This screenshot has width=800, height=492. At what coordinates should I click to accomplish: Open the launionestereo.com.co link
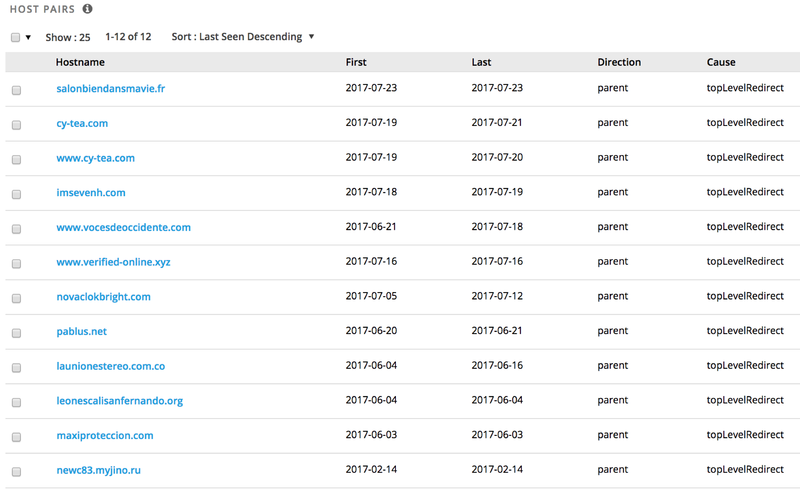pyautogui.click(x=111, y=366)
